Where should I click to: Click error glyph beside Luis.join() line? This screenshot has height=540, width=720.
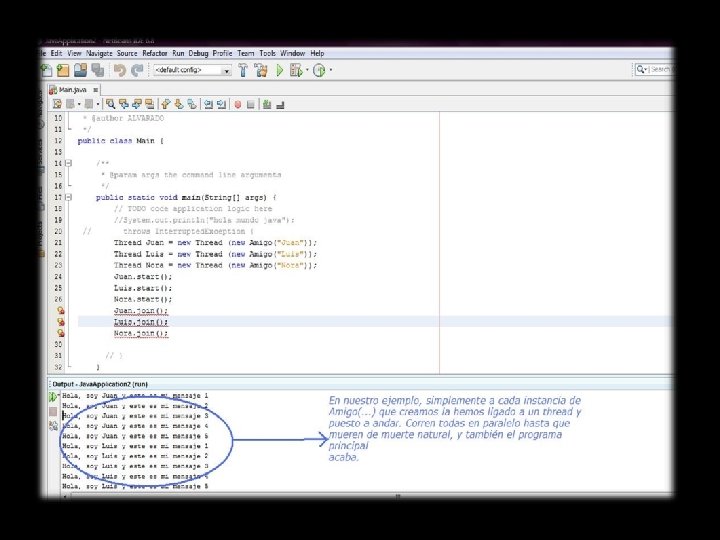click(61, 322)
